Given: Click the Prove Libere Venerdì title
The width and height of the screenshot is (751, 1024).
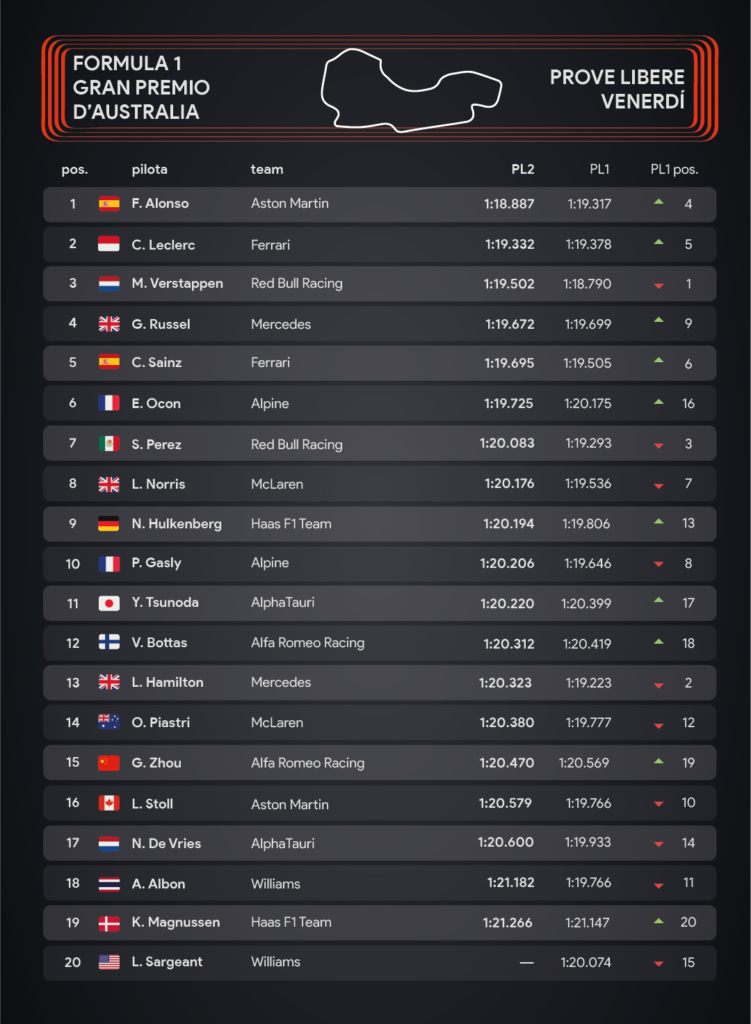Looking at the screenshot, I should 617,89.
